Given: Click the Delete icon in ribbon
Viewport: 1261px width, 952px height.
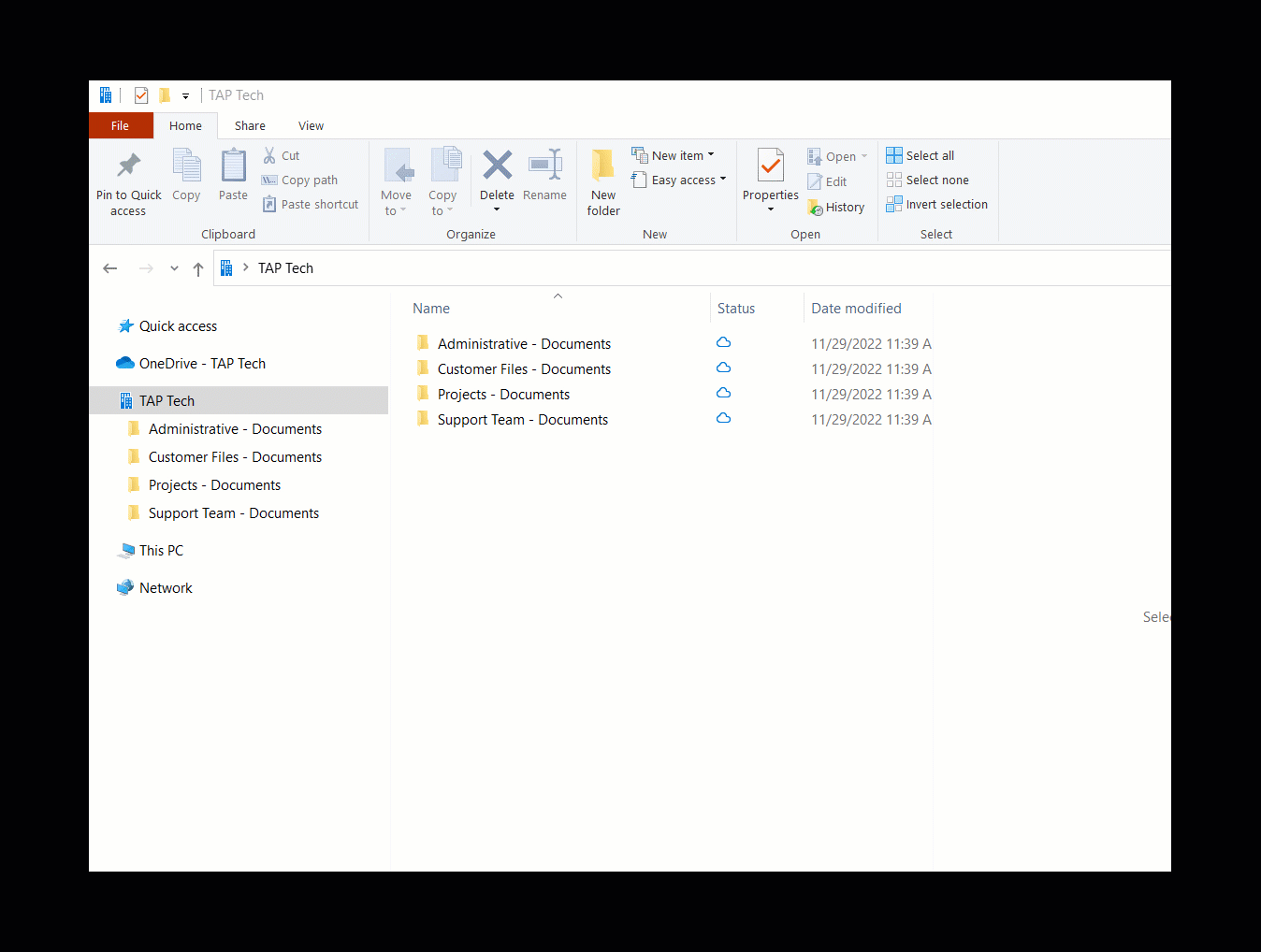Looking at the screenshot, I should pos(497,166).
